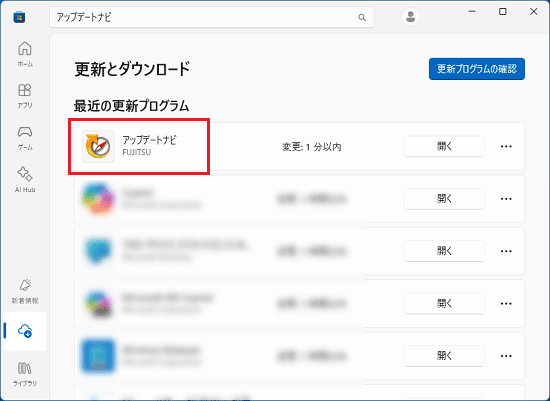
Task: Click the blurred second app's colorful icon
Action: tap(98, 199)
